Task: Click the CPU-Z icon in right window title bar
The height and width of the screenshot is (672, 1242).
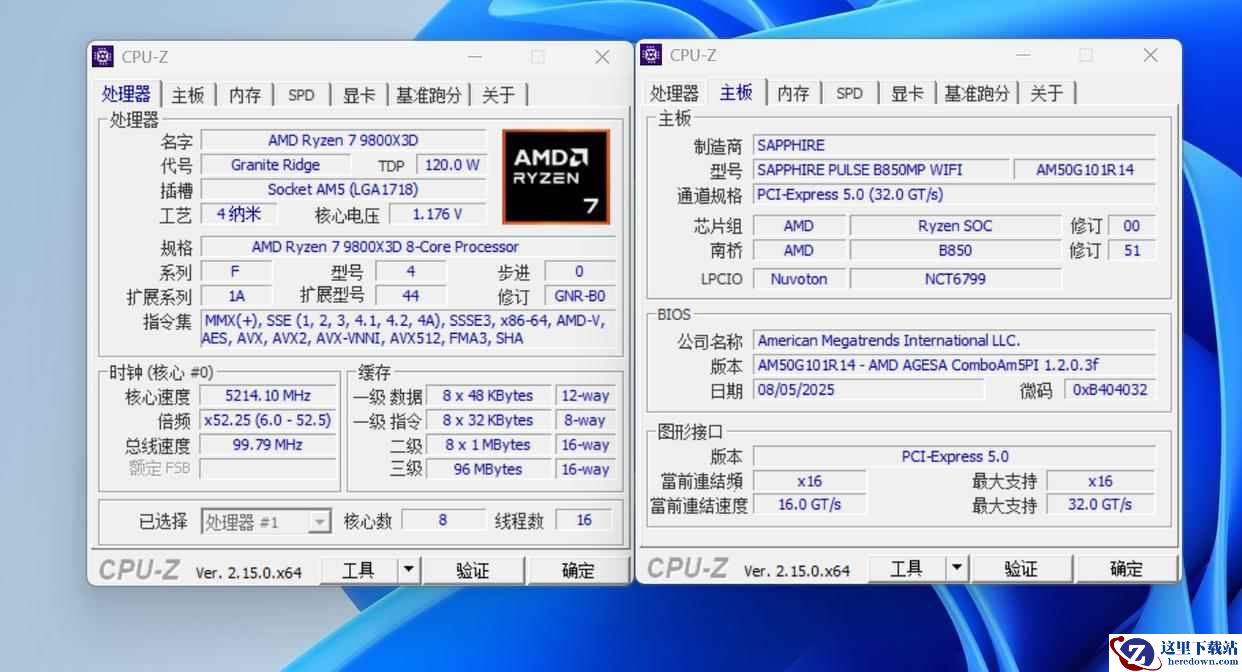Action: pos(651,55)
